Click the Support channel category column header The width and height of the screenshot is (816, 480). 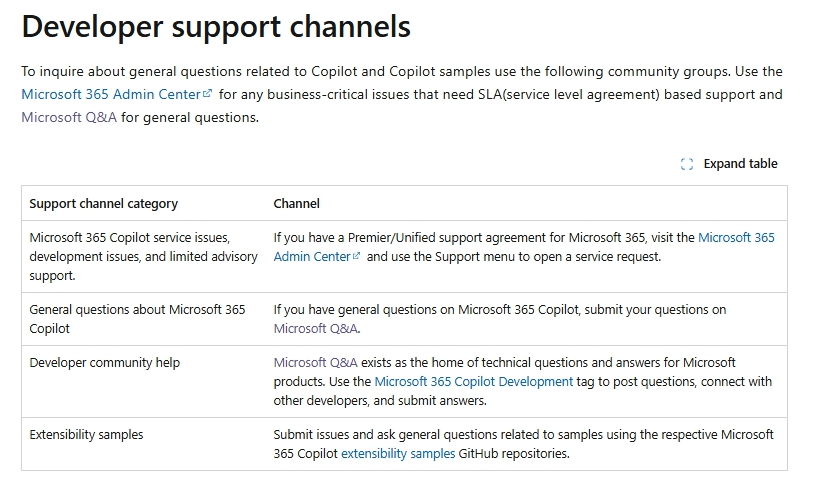104,203
